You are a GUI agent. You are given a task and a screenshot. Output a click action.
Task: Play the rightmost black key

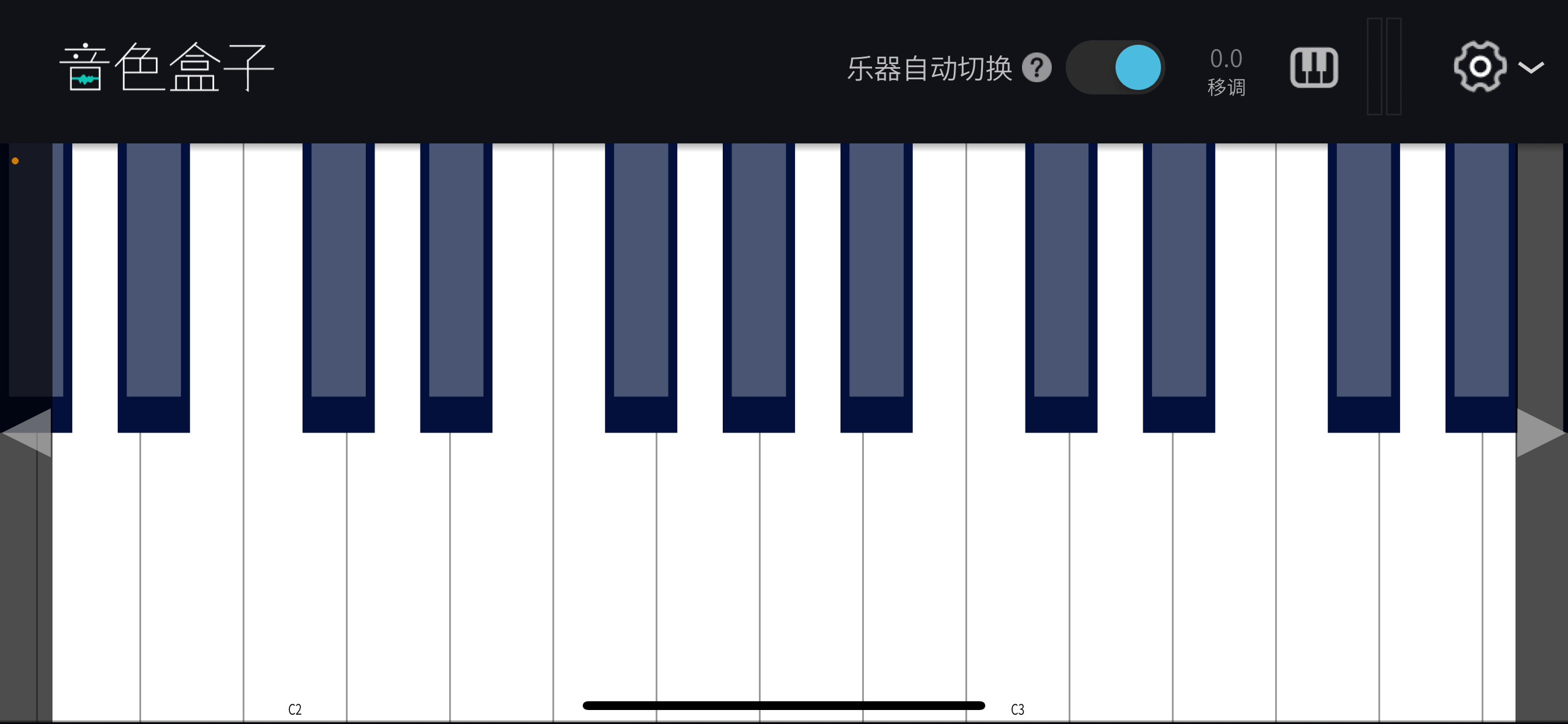click(1481, 288)
